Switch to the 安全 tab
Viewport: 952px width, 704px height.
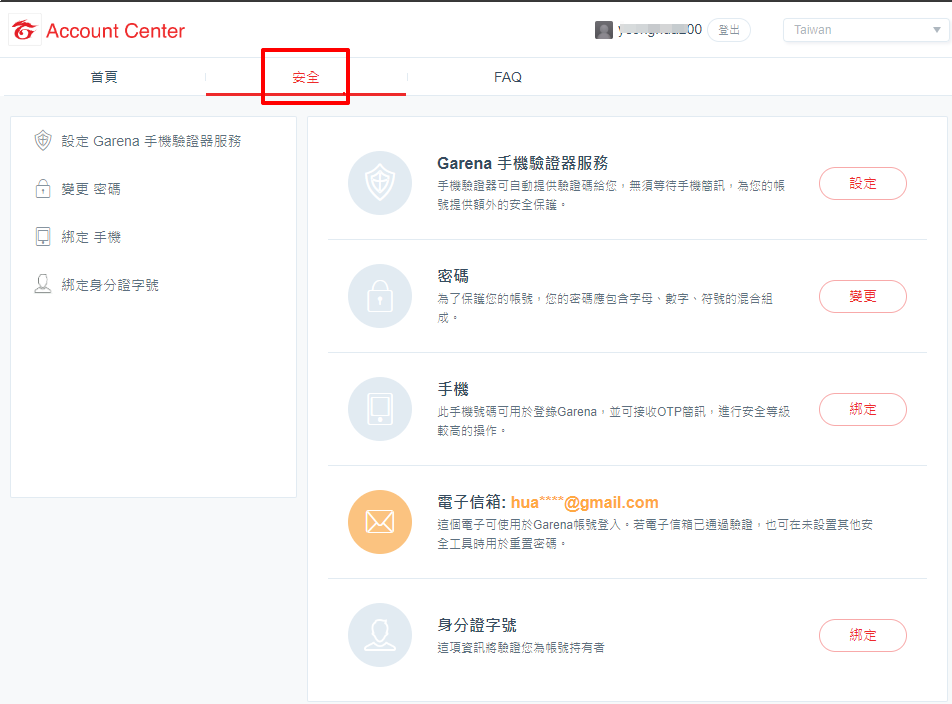pyautogui.click(x=305, y=77)
